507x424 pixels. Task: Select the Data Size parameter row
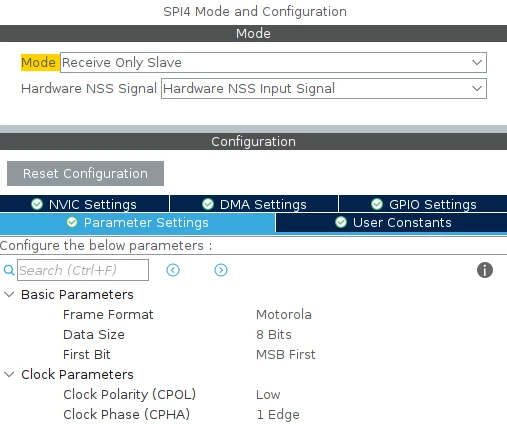click(x=253, y=334)
